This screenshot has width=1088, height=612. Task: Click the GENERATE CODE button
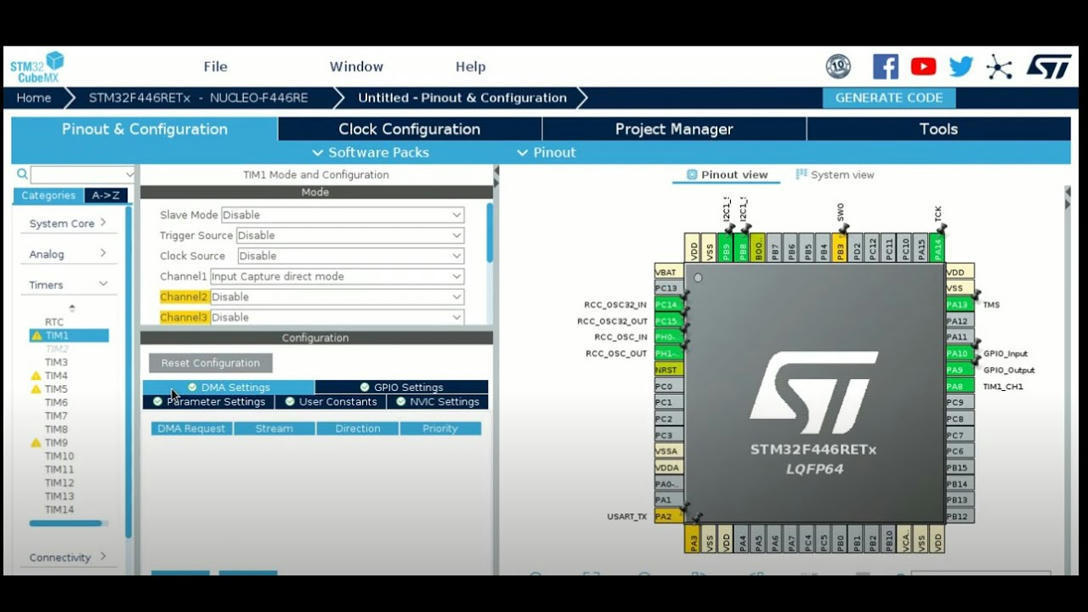889,97
